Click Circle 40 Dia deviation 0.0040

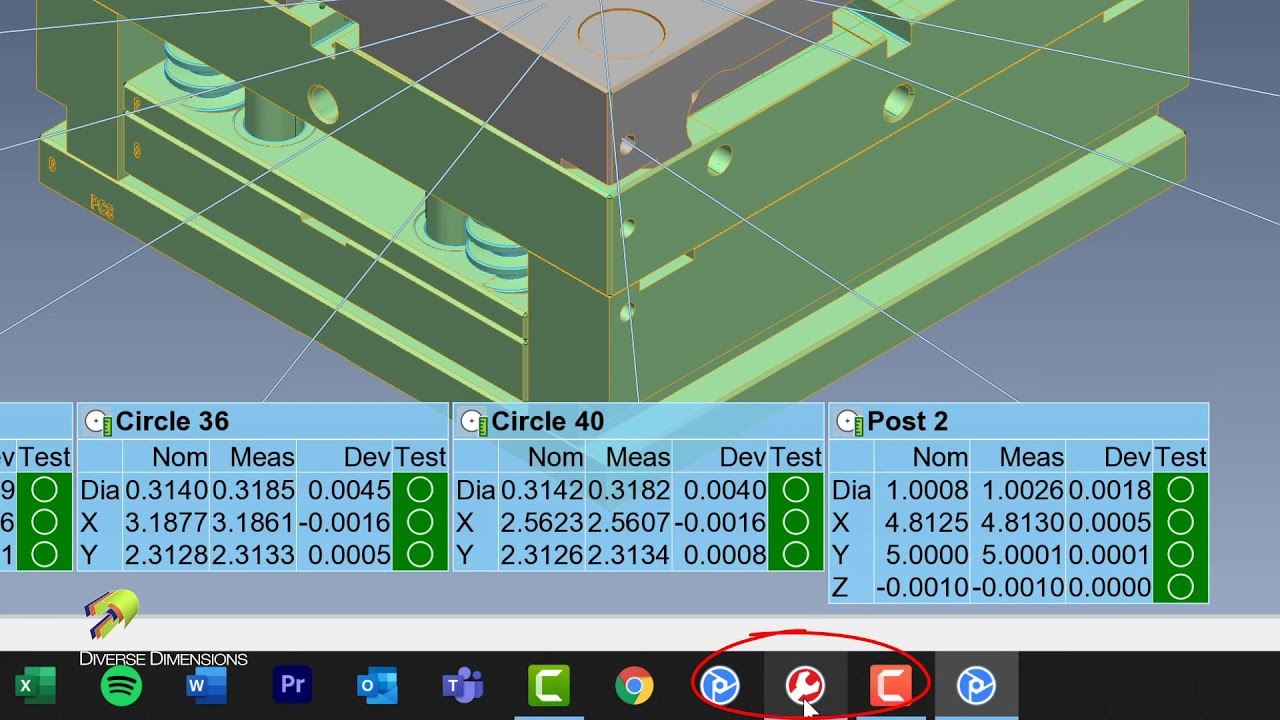pyautogui.click(x=725, y=490)
